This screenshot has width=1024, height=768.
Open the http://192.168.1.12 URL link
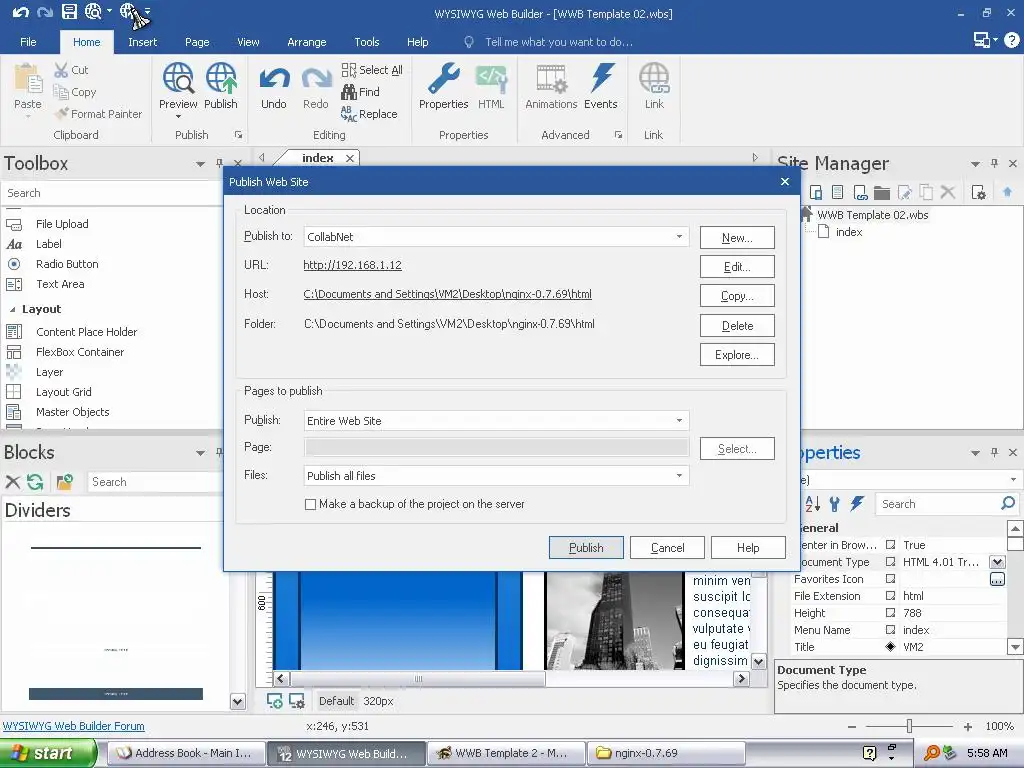click(x=353, y=265)
